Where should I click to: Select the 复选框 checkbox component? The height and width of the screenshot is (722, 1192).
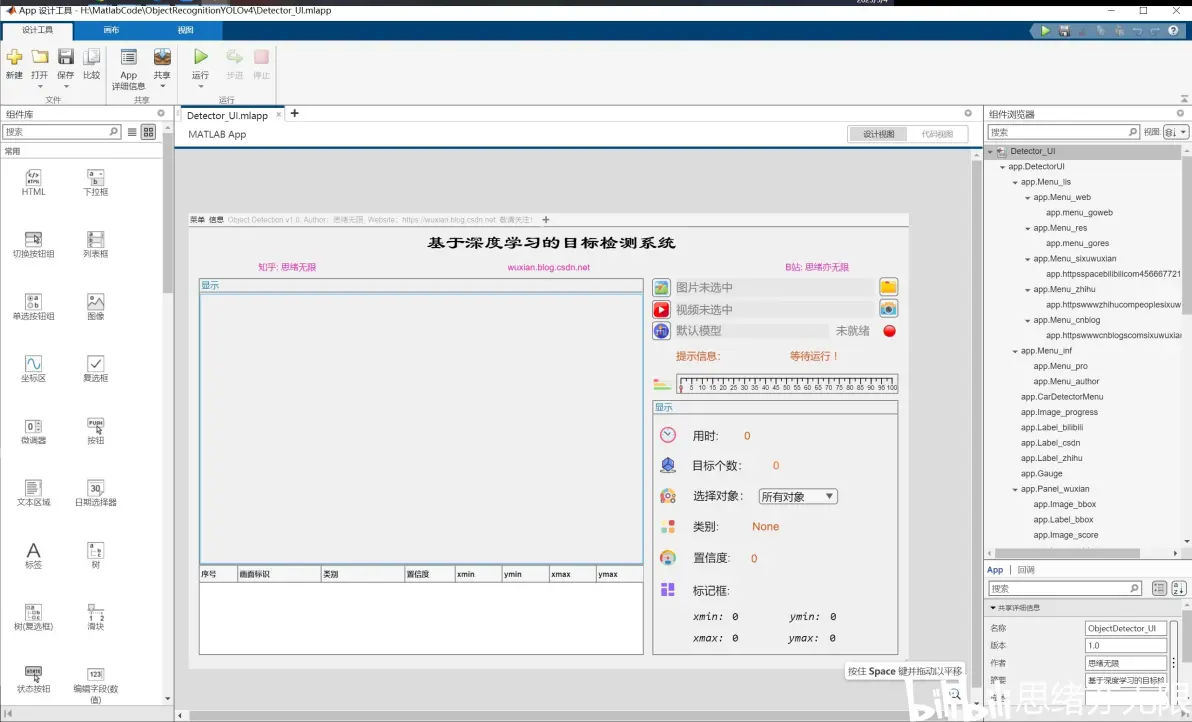coord(96,364)
